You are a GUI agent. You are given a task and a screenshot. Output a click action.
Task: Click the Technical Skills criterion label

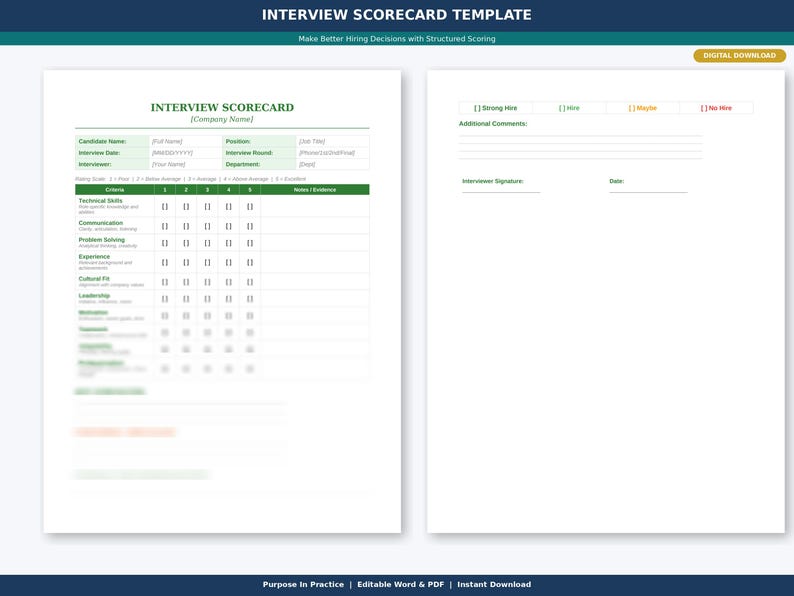(100, 201)
